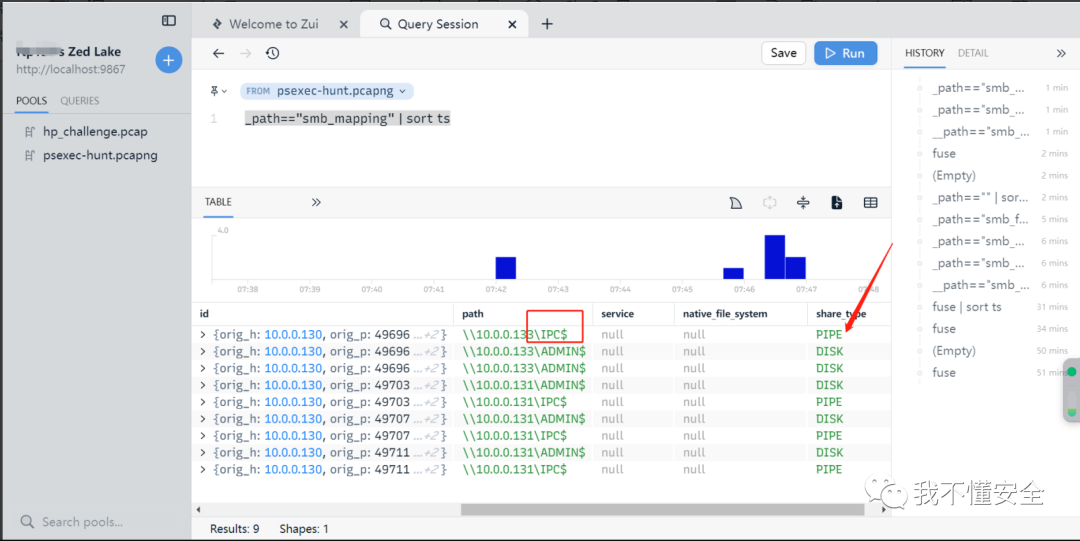Click the histogram bar at 07:42

pos(506,268)
